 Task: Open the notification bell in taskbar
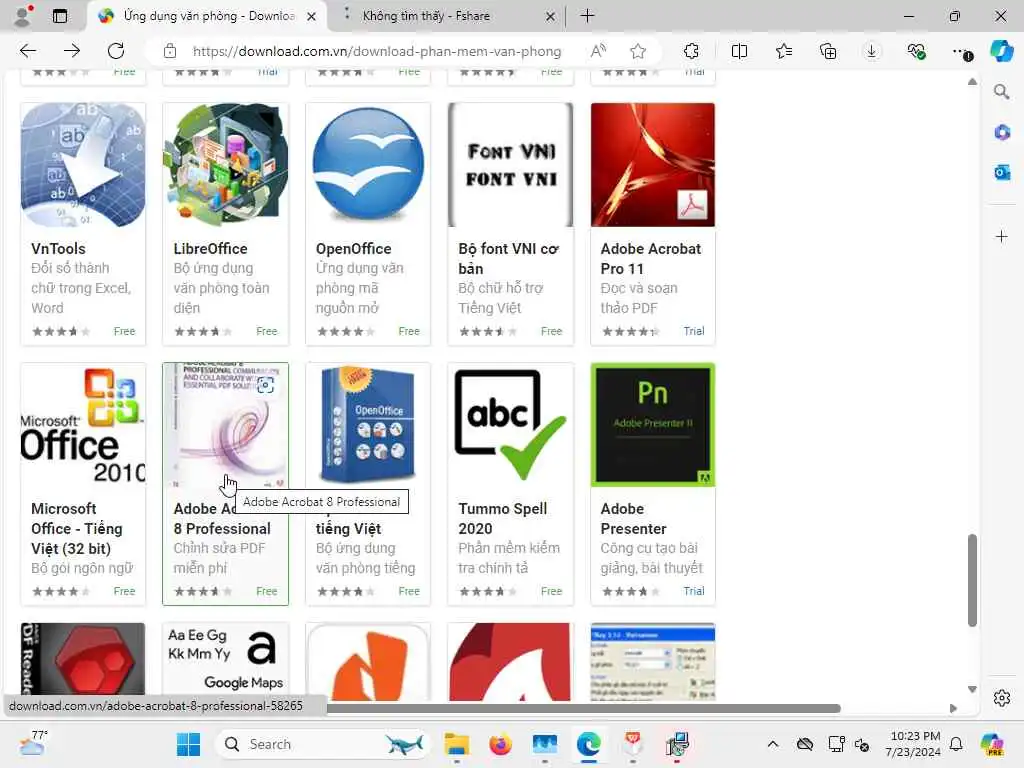[956, 744]
